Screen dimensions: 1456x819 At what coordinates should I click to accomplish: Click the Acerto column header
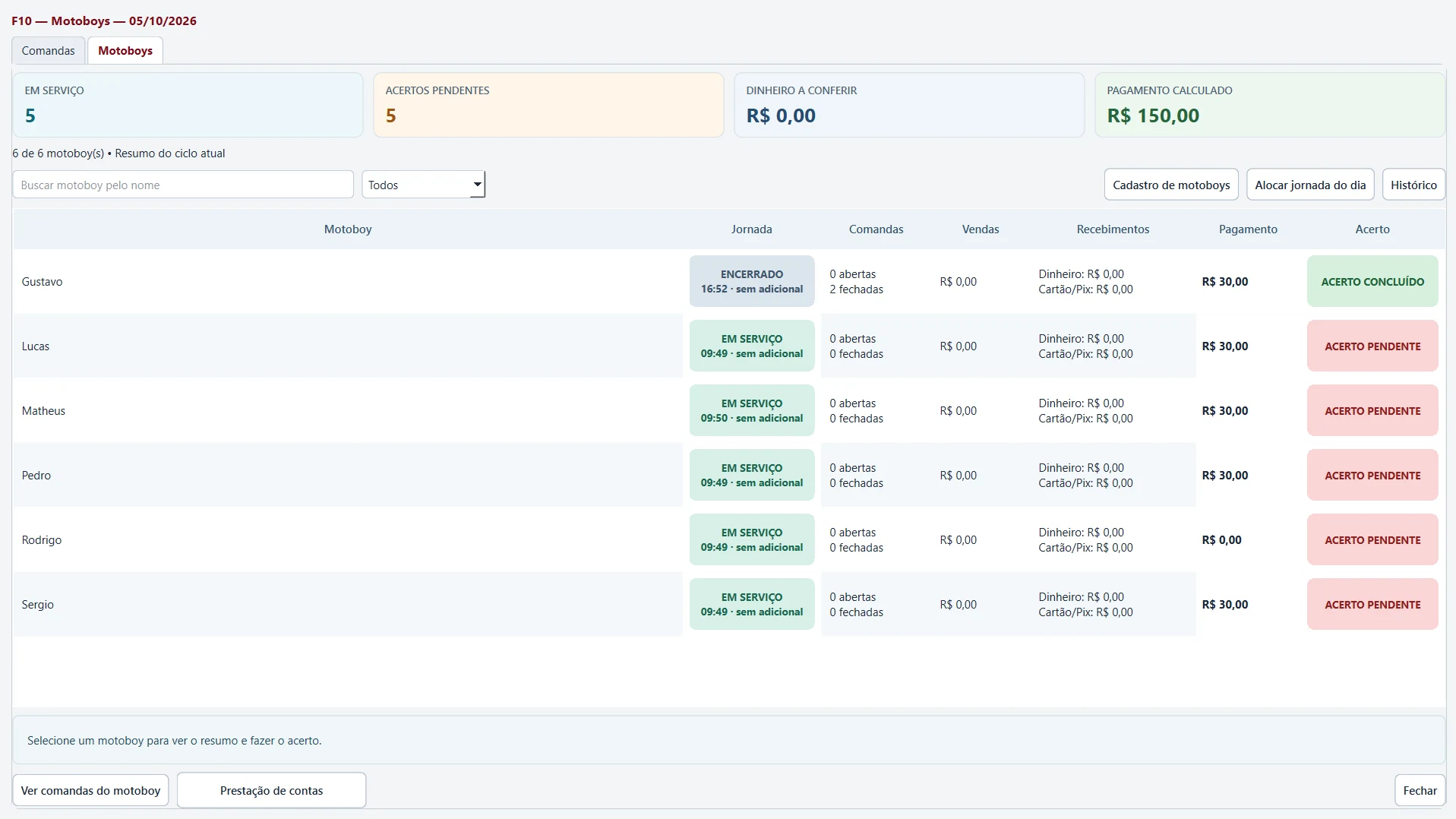[x=1372, y=229]
